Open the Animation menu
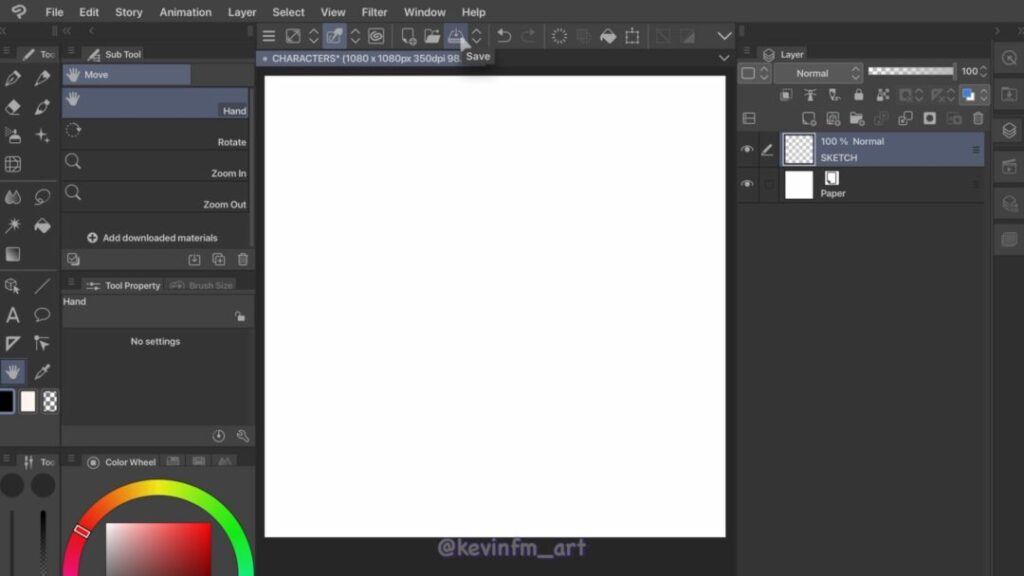The height and width of the screenshot is (576, 1024). click(x=185, y=12)
